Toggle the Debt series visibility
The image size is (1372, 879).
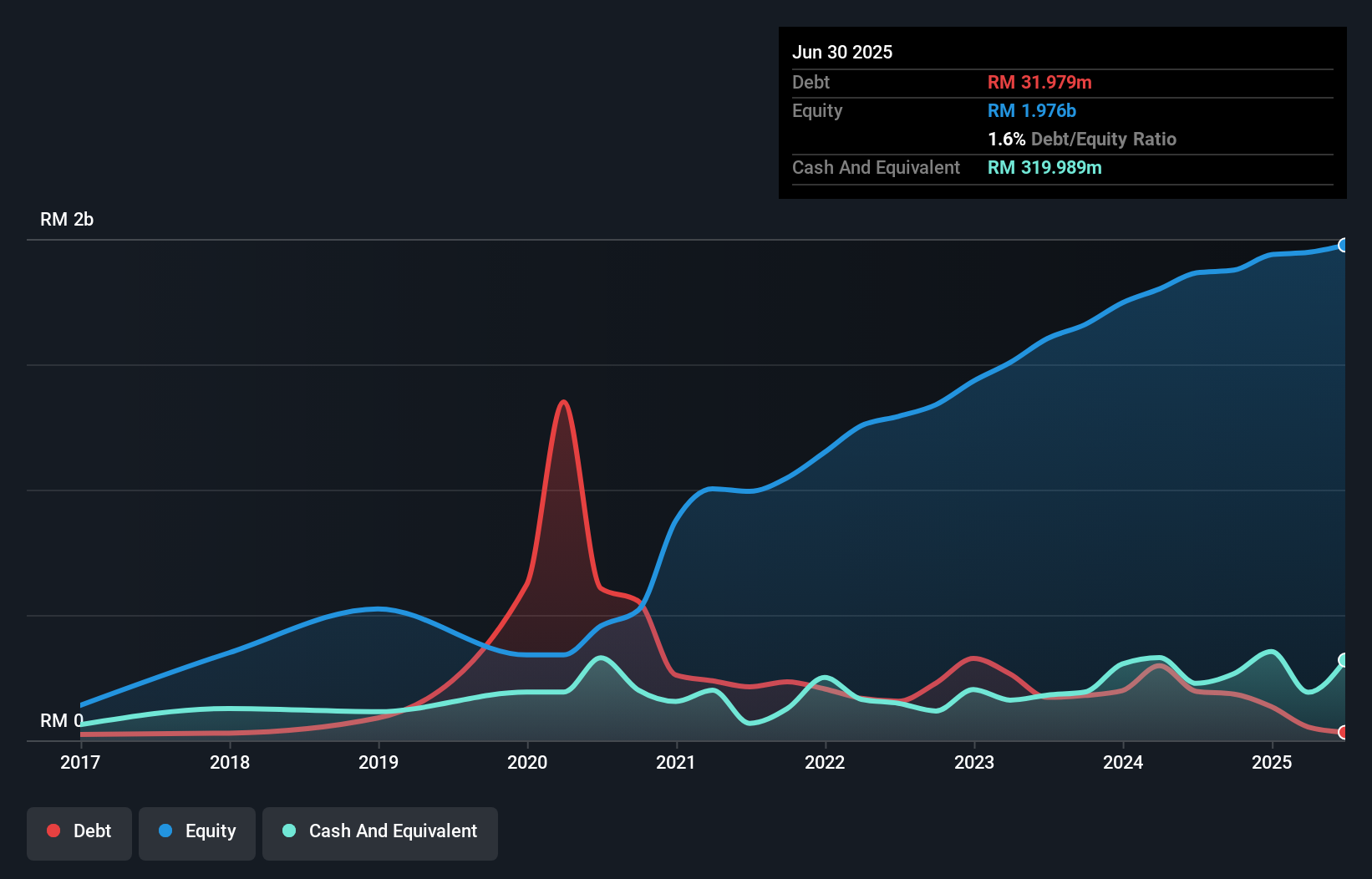(x=79, y=831)
